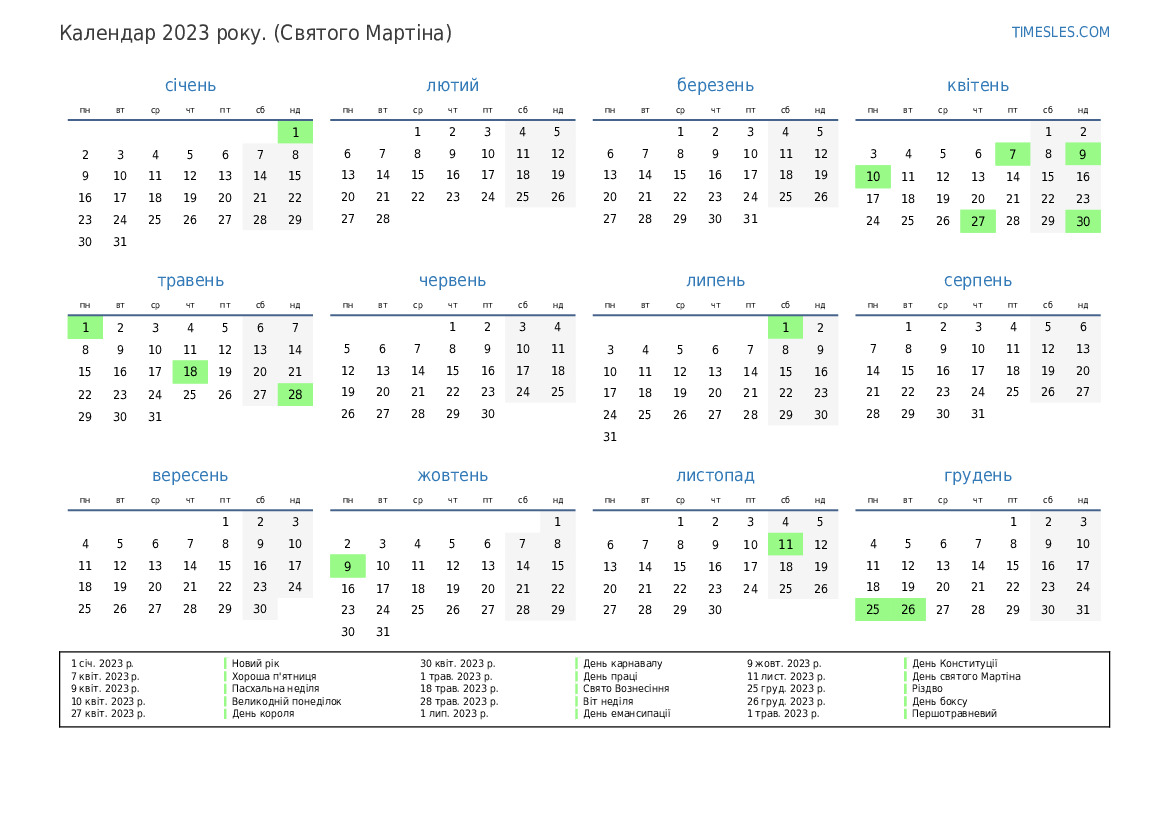This screenshot has height=827, width=1169.
Task: Click the calendar title Календар 2023 року
Action: point(255,33)
